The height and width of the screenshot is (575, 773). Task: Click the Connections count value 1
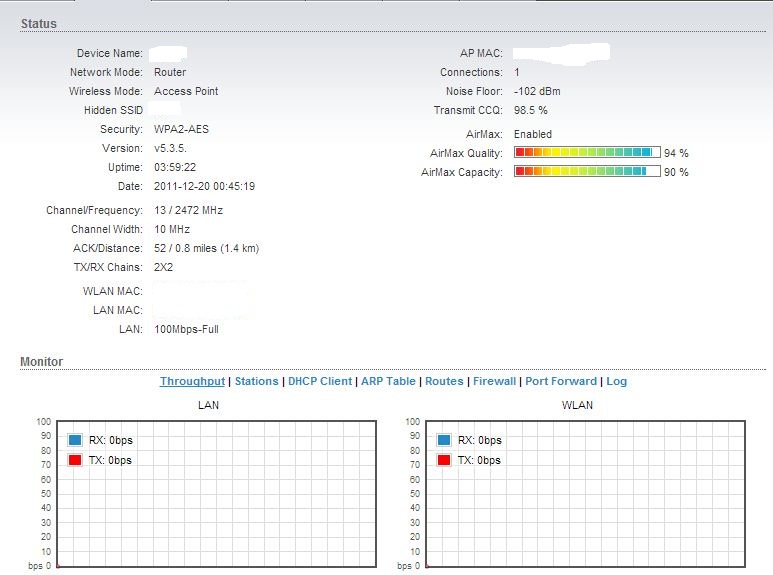coord(517,72)
